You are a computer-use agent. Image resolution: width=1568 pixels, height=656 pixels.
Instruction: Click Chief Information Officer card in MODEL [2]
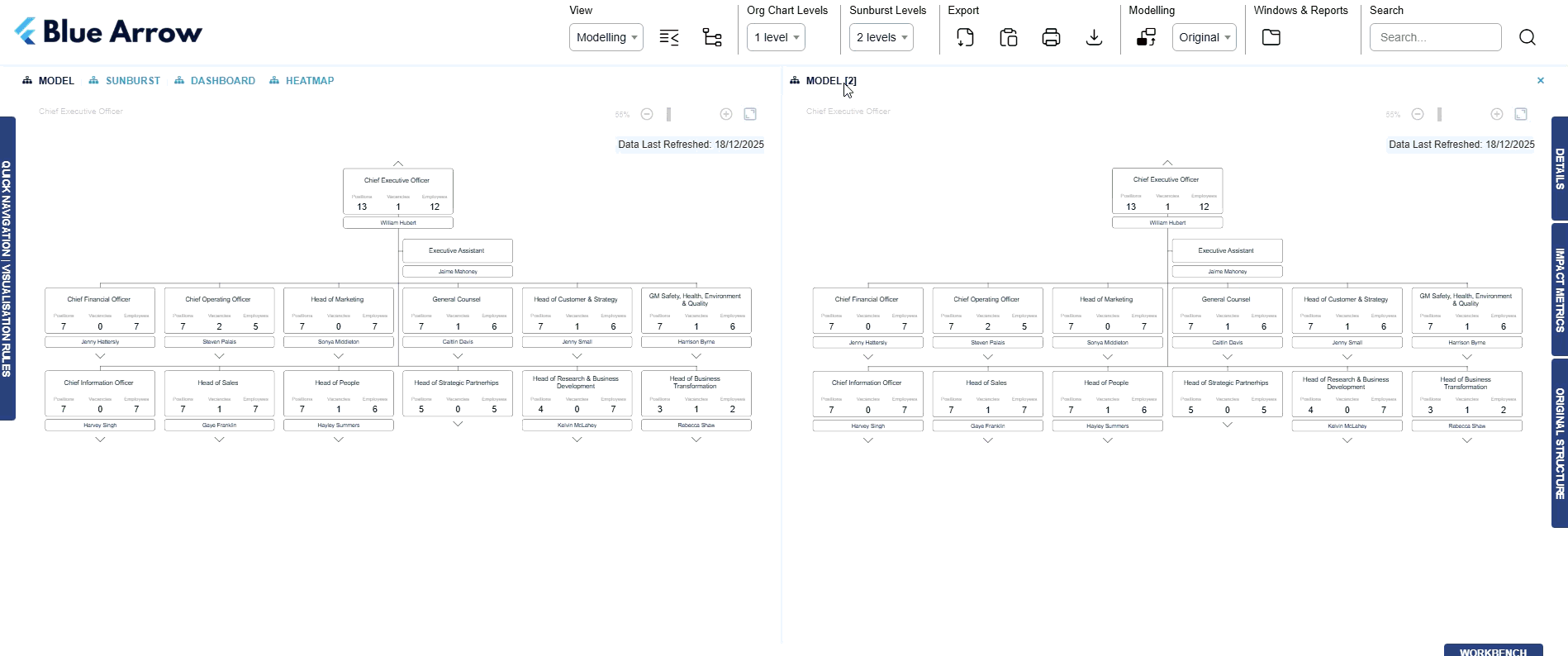[867, 394]
